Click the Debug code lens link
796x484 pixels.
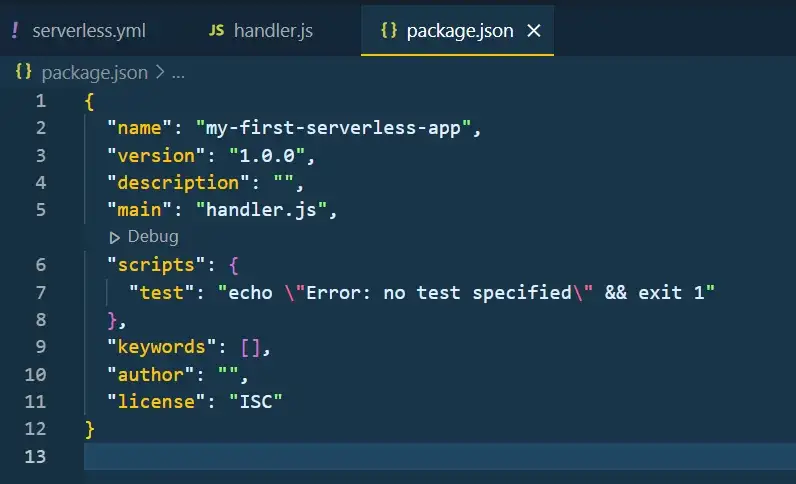tap(152, 237)
